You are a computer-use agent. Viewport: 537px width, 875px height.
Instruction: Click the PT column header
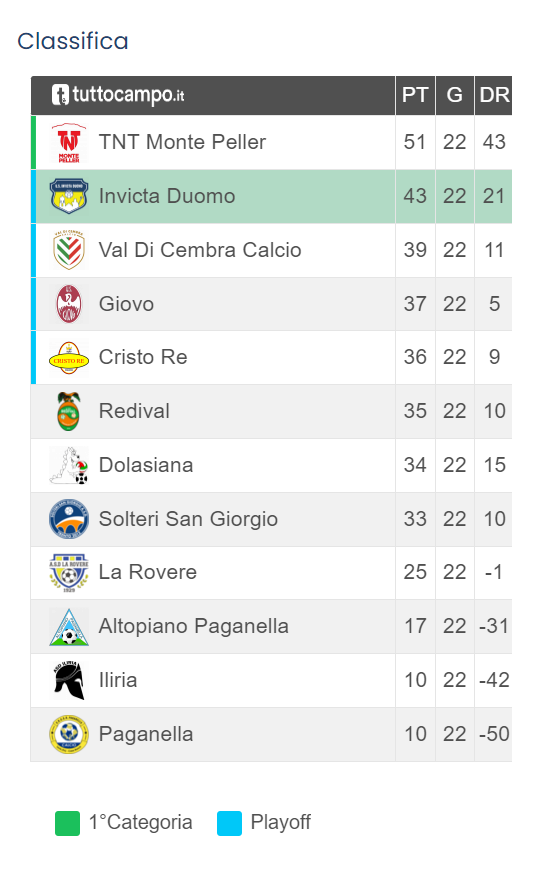pyautogui.click(x=415, y=95)
